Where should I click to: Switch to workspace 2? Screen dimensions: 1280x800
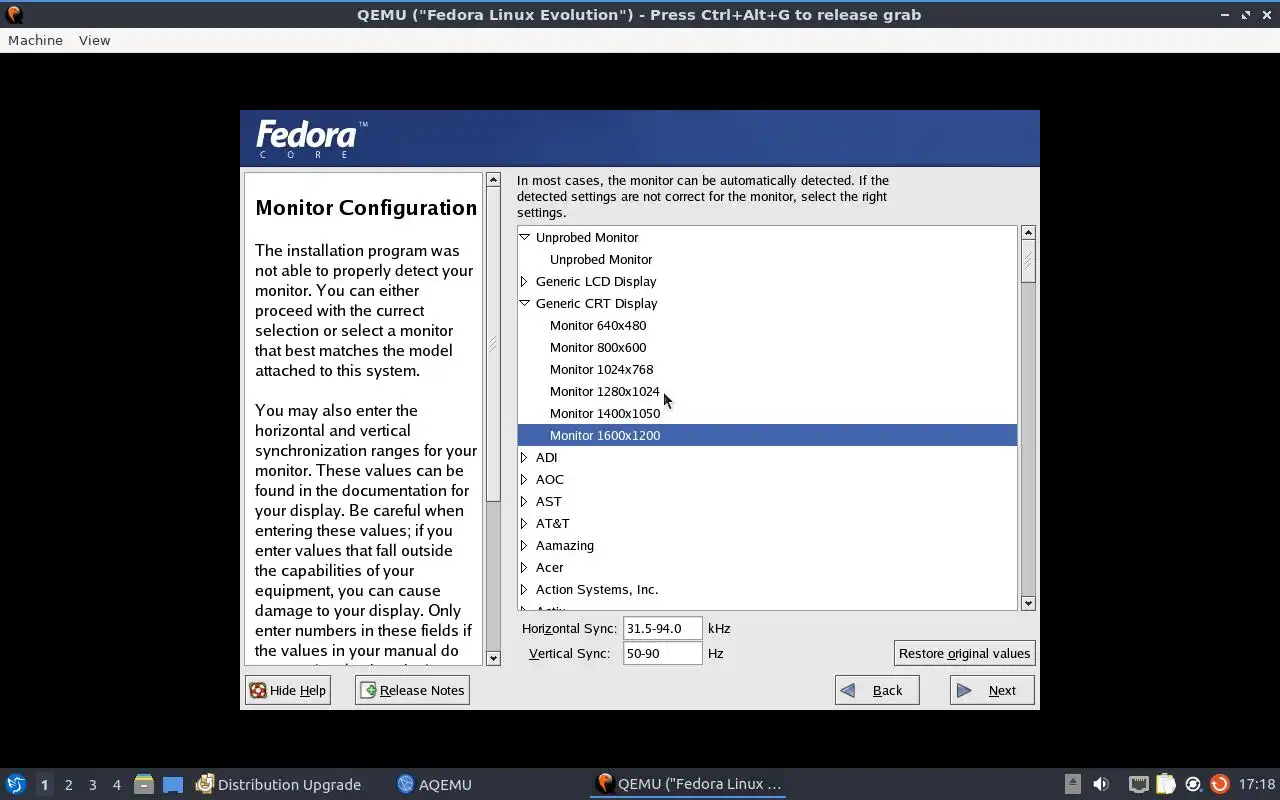(x=68, y=785)
